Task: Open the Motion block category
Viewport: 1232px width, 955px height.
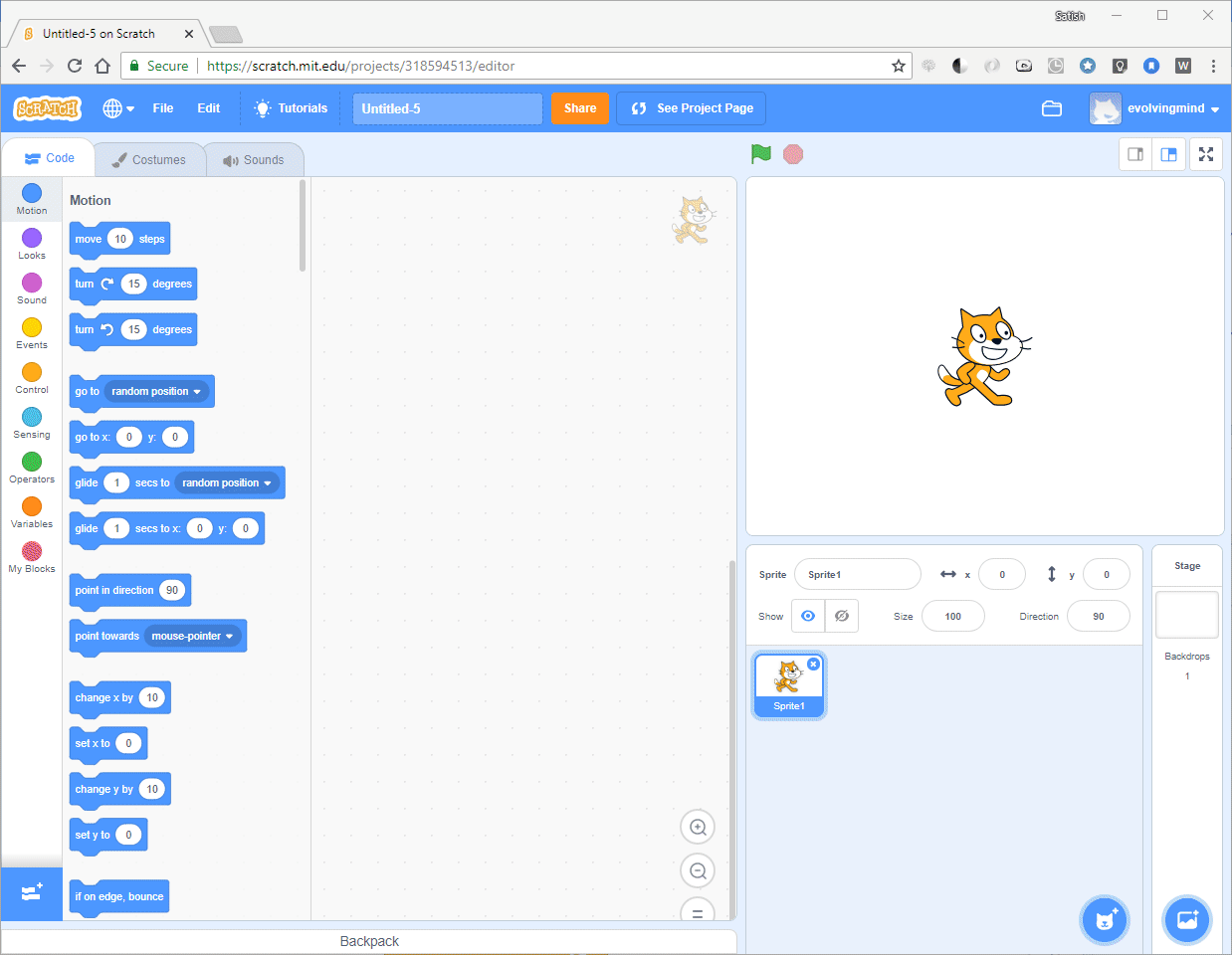Action: pyautogui.click(x=32, y=199)
